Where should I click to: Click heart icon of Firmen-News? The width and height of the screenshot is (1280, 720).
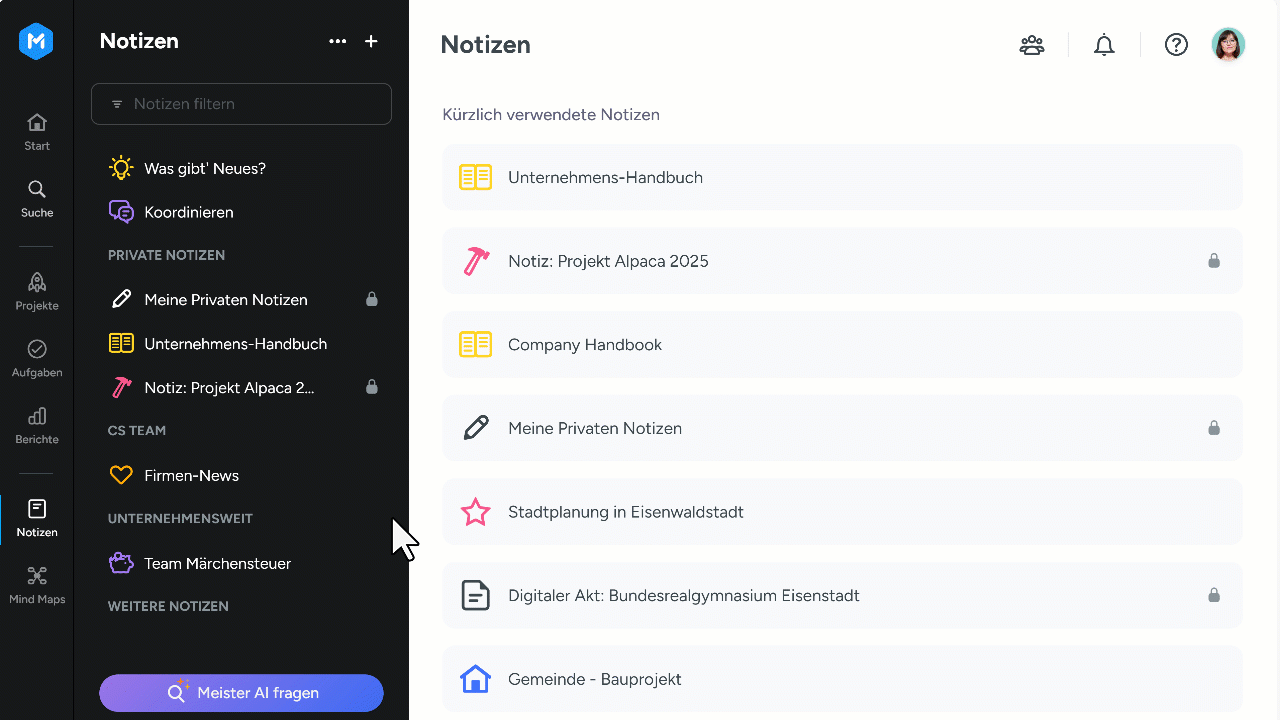[121, 475]
